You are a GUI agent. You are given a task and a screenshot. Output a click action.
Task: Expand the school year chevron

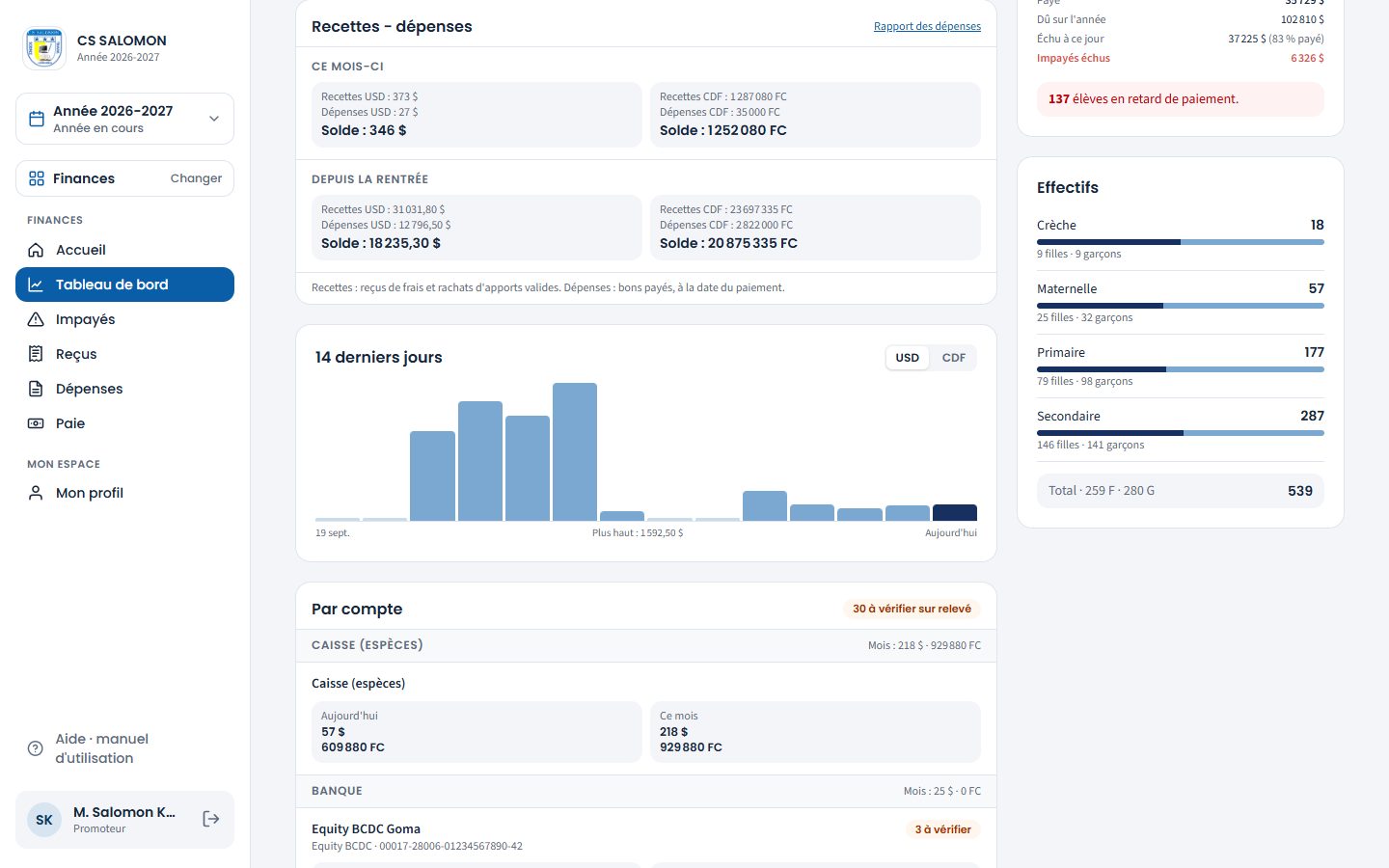[214, 119]
